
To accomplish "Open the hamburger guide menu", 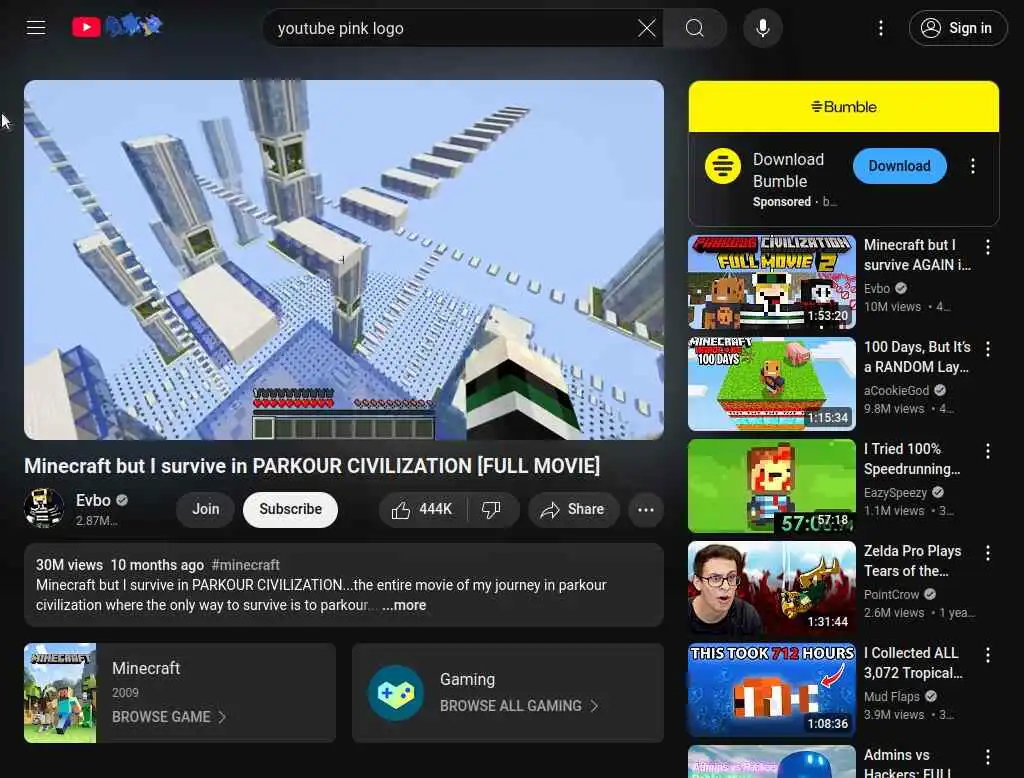I will click(36, 27).
